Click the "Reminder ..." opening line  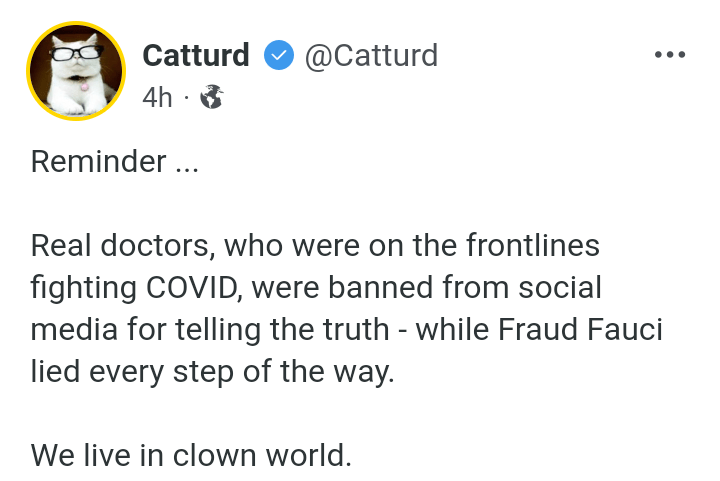(x=115, y=162)
